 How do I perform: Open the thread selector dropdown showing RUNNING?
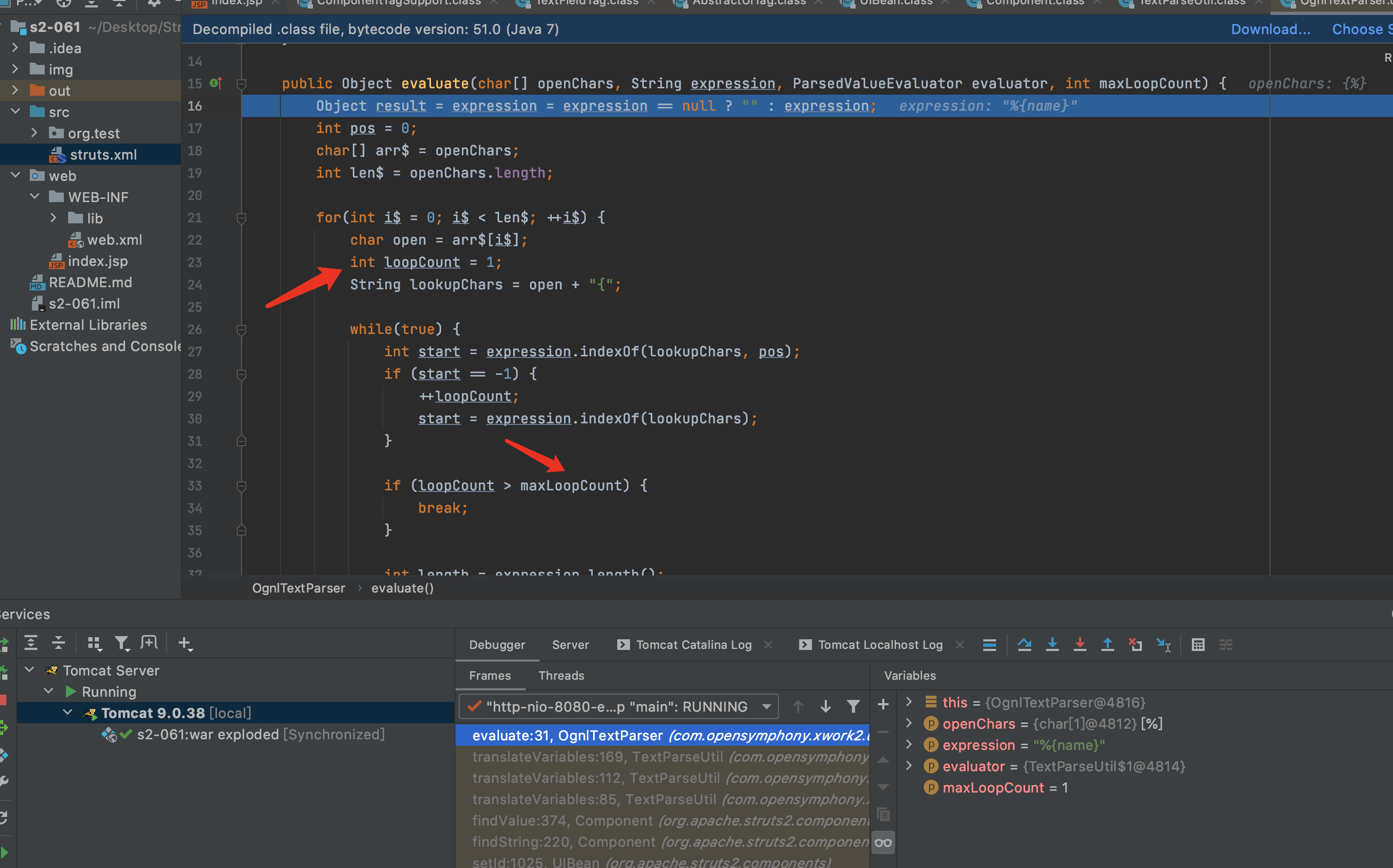click(618, 706)
